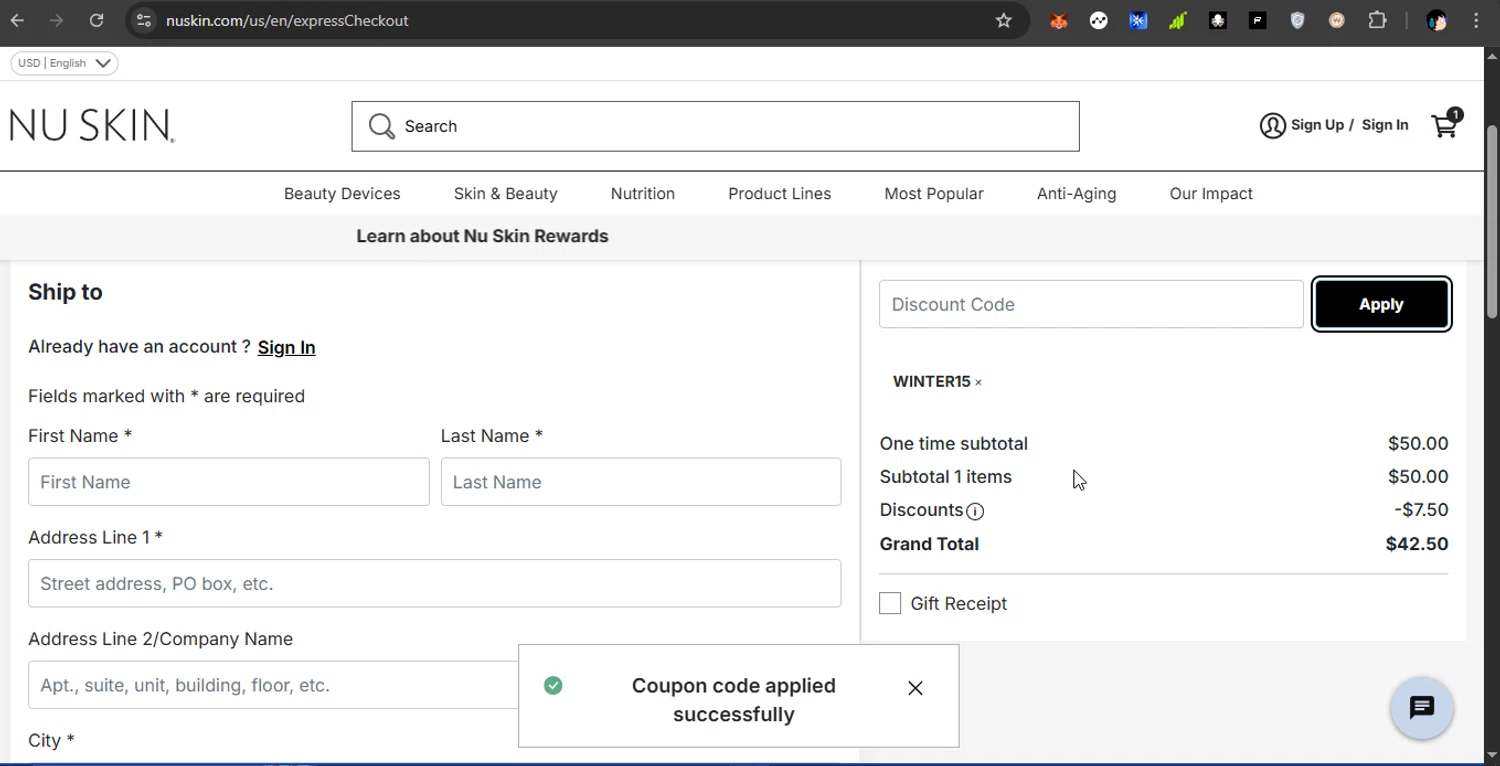Open the Anti-Aging menu

1076,194
